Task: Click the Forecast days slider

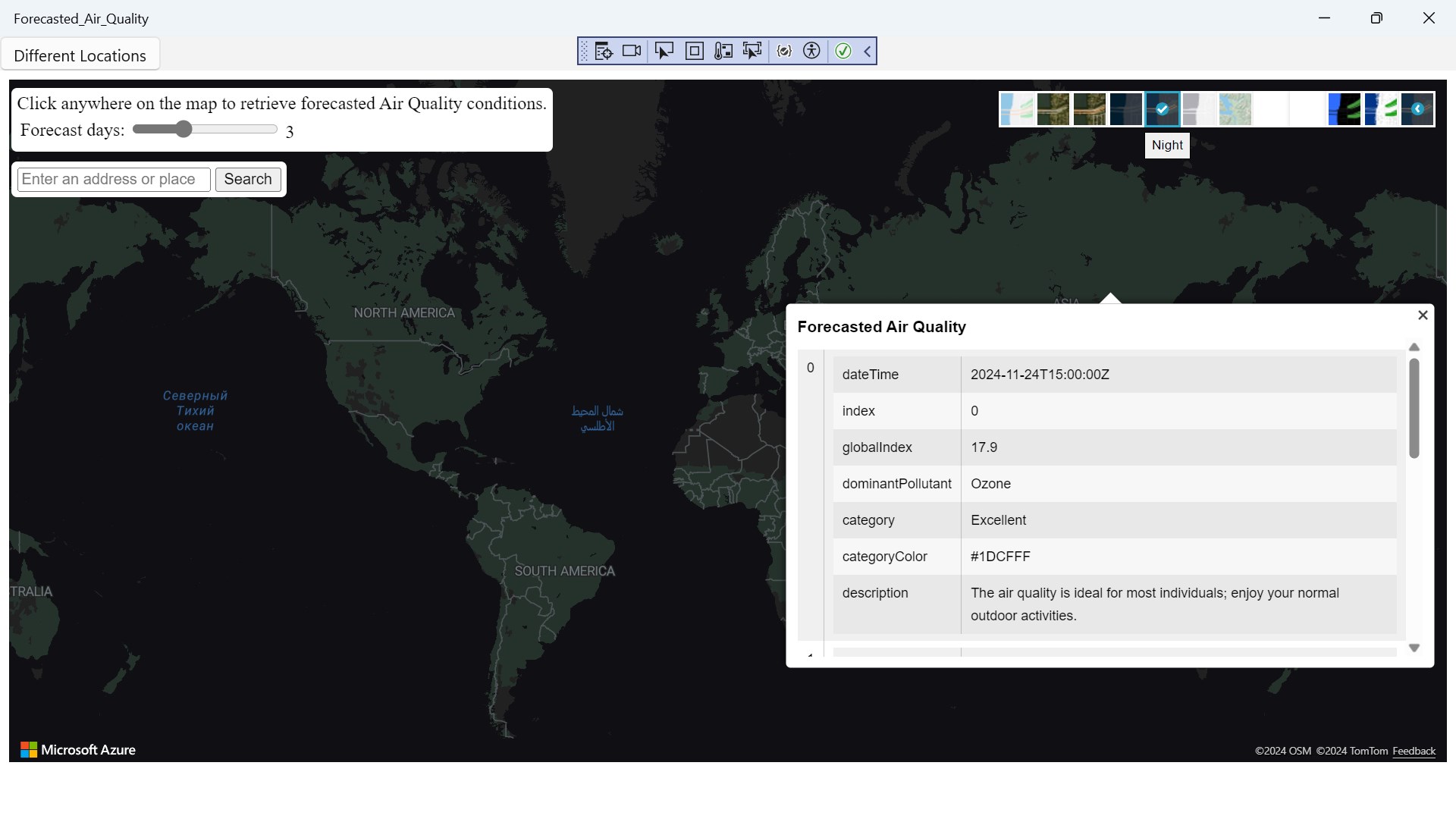Action: coord(205,130)
